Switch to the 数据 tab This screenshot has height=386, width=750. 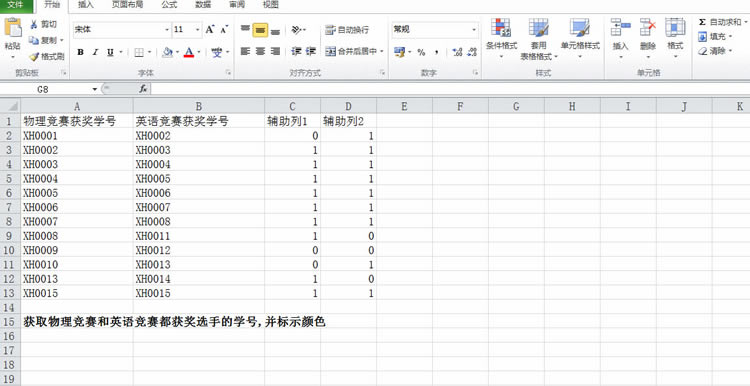(203, 5)
